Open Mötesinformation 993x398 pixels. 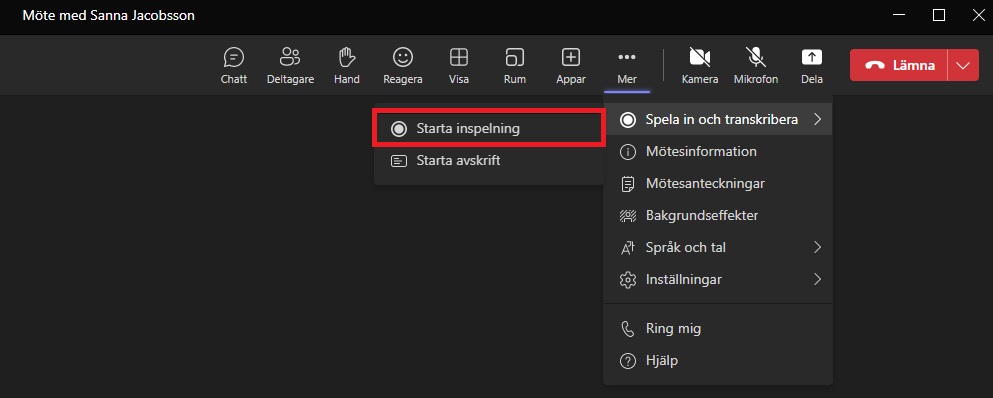718,152
